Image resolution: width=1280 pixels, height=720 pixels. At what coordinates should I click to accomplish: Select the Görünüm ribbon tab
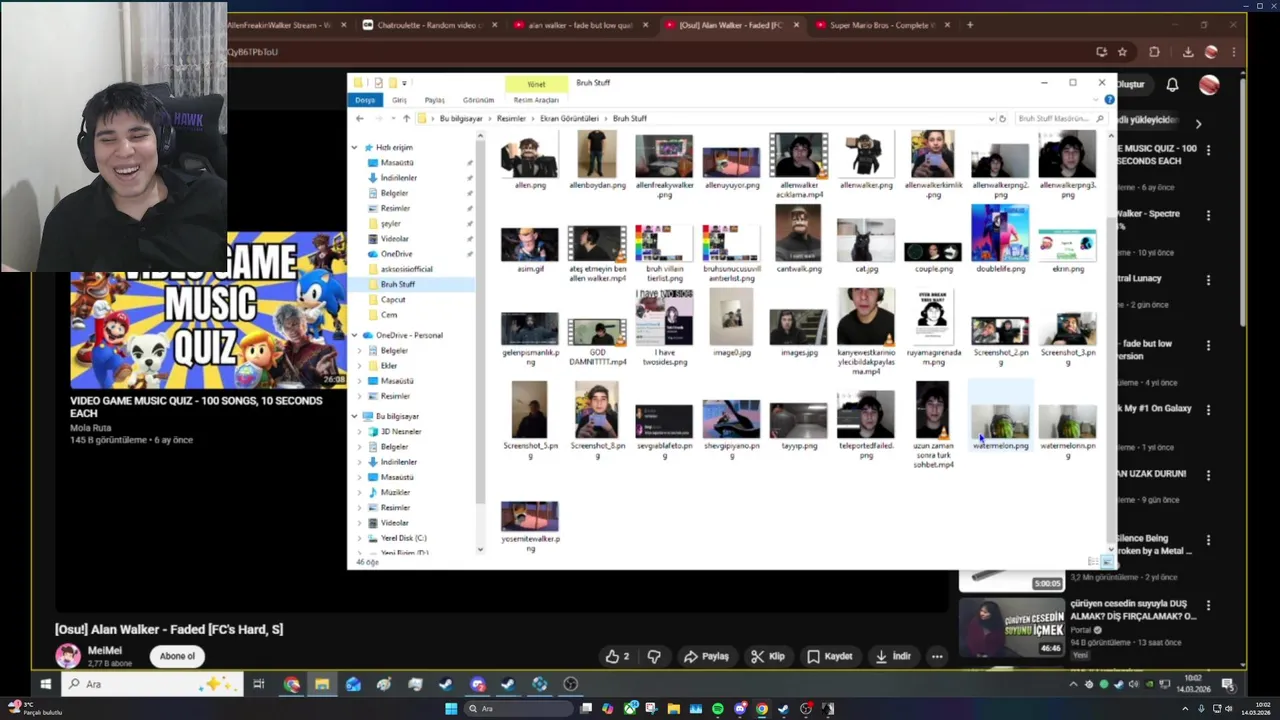coord(478,100)
